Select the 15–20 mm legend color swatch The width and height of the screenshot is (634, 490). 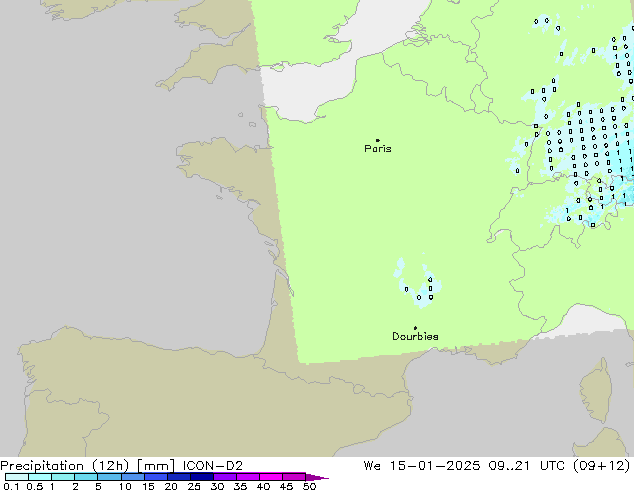(x=156, y=477)
